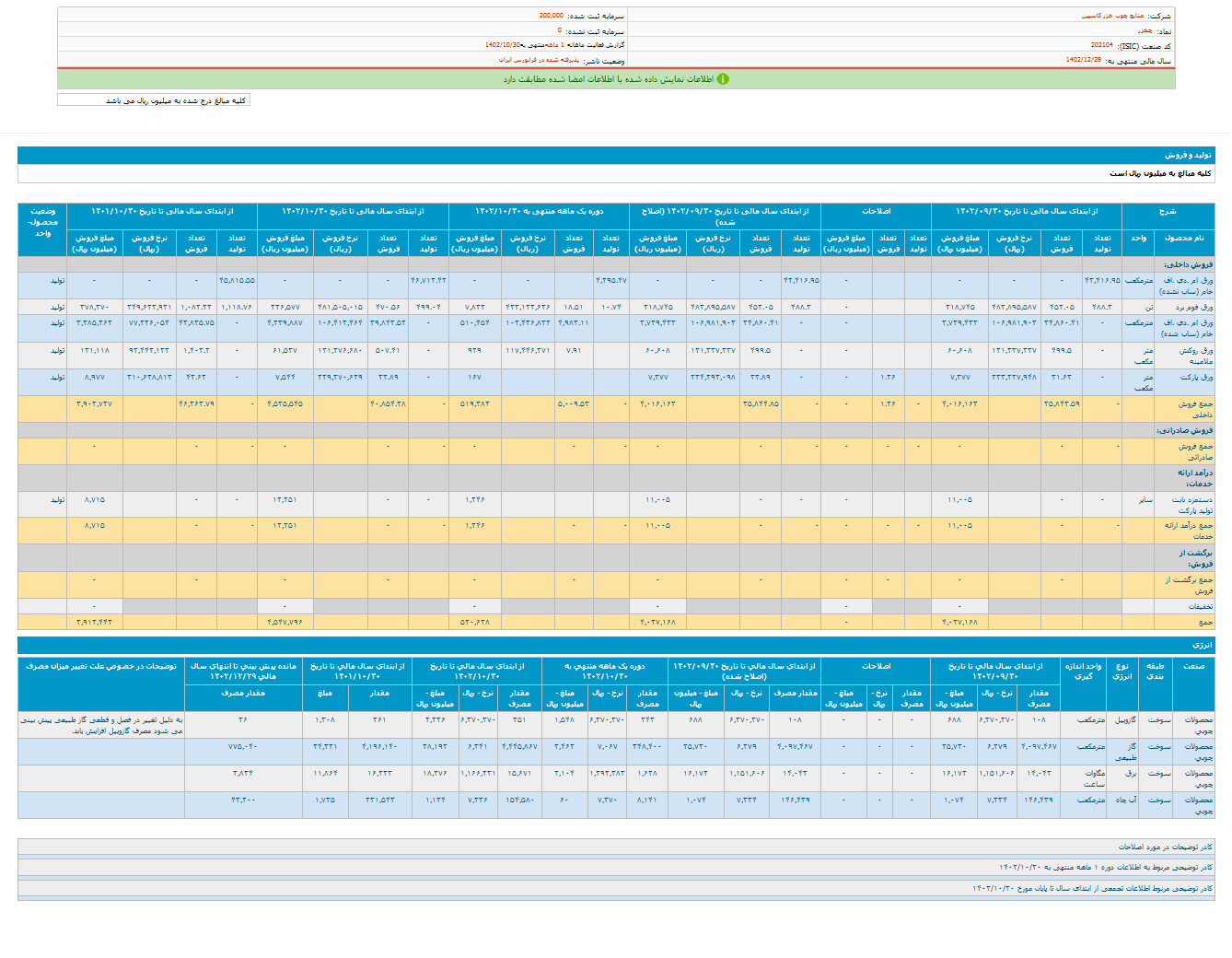Click the تولید و فروش section header
This screenshot has height=958, width=1232.
coord(1188,156)
